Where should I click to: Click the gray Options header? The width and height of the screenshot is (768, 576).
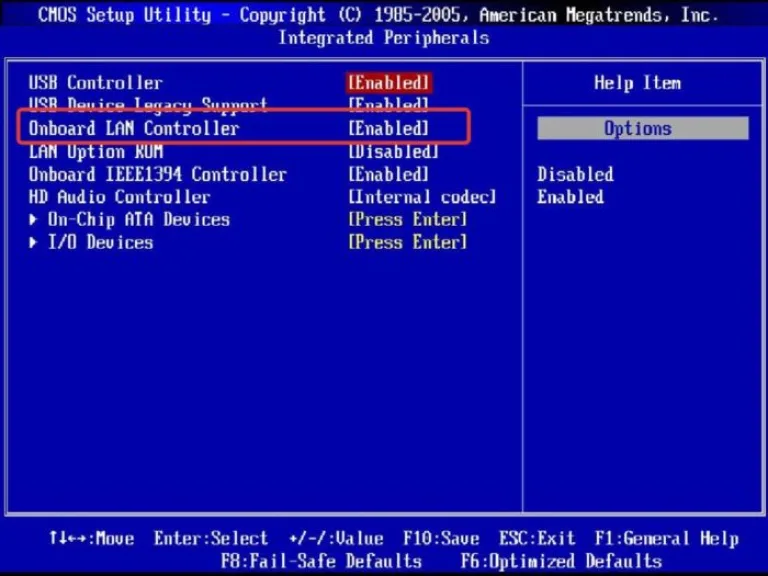643,128
